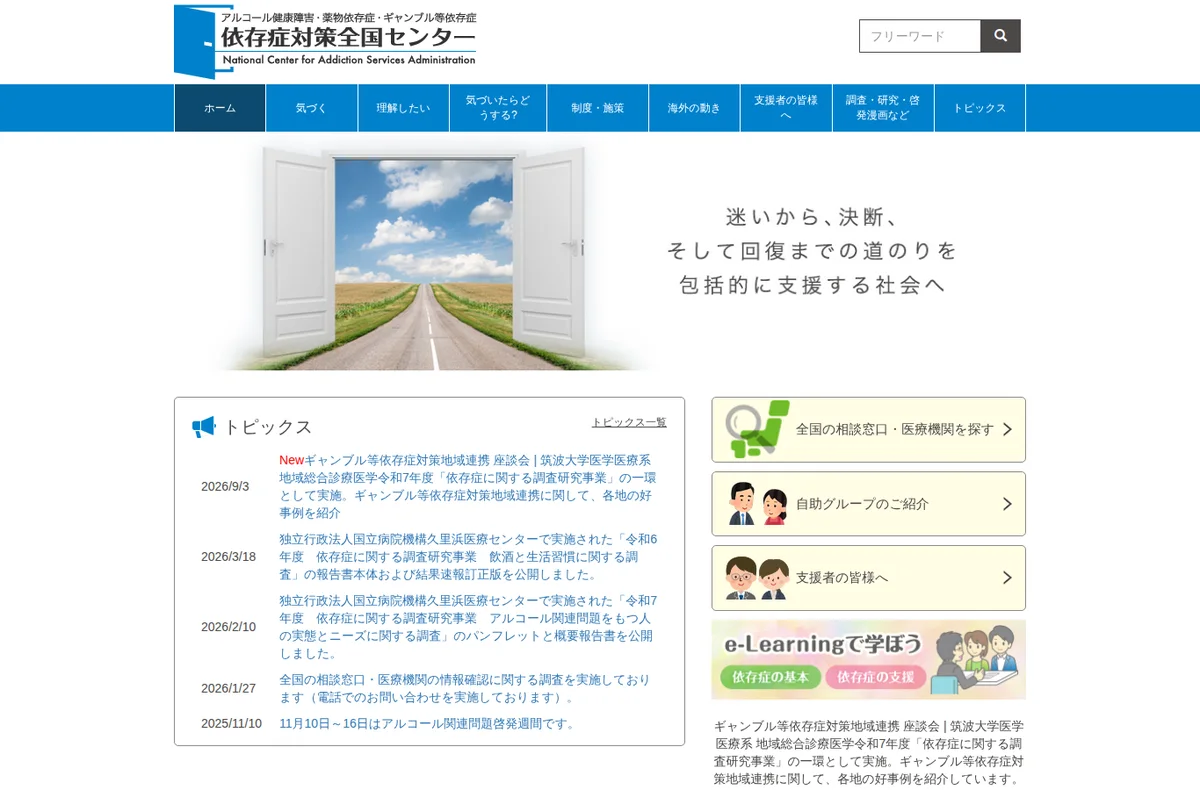Viewport: 1200px width, 790px height.
Task: Open the 令和6年度 飲酒と生活習慣 report topic
Action: 468,557
